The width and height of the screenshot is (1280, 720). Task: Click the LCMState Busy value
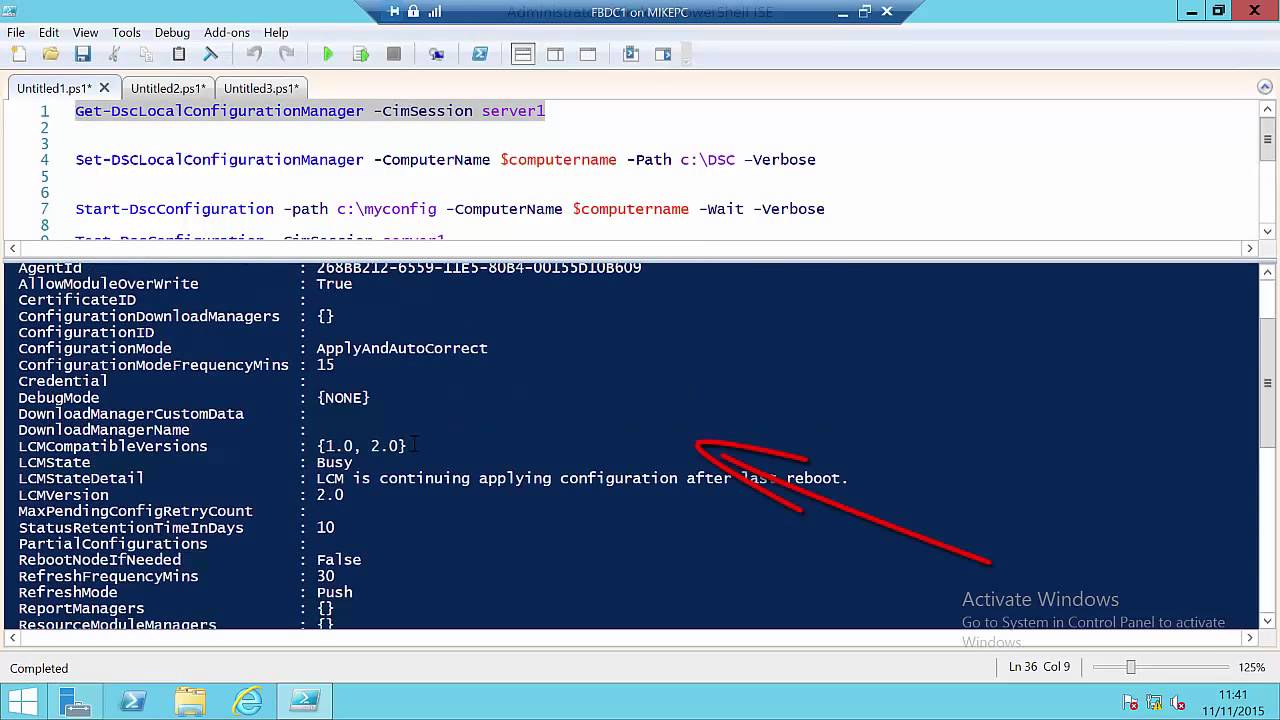coord(334,463)
